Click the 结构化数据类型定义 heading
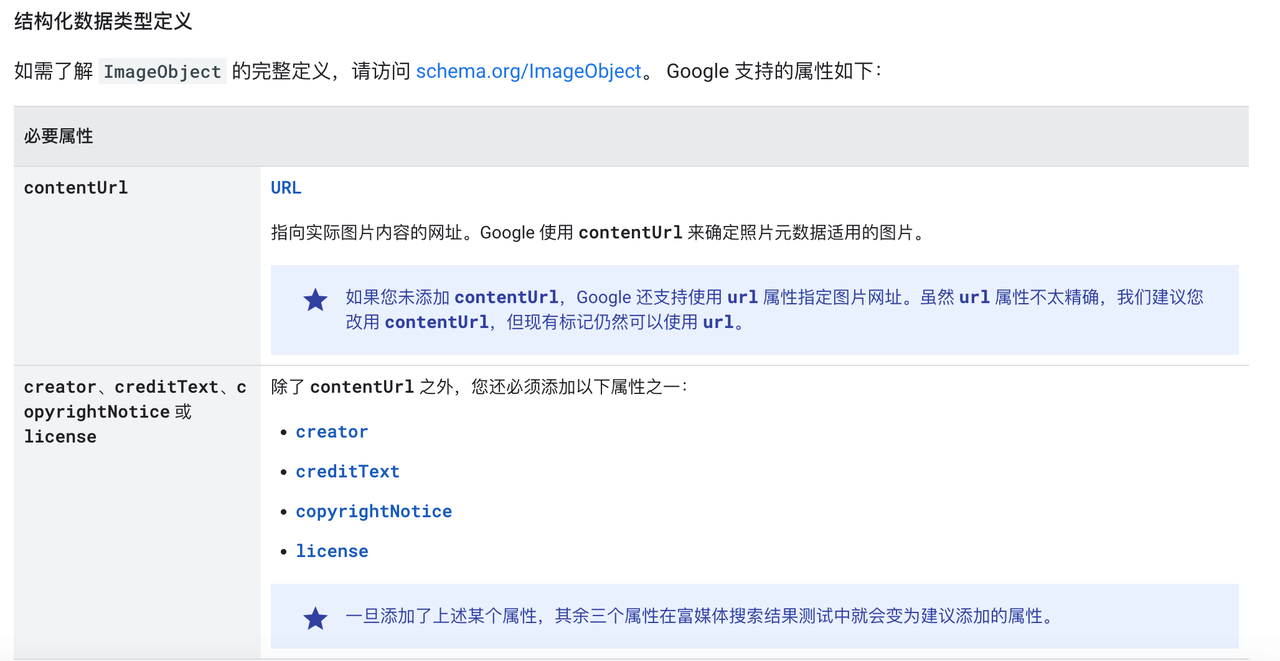 (103, 21)
